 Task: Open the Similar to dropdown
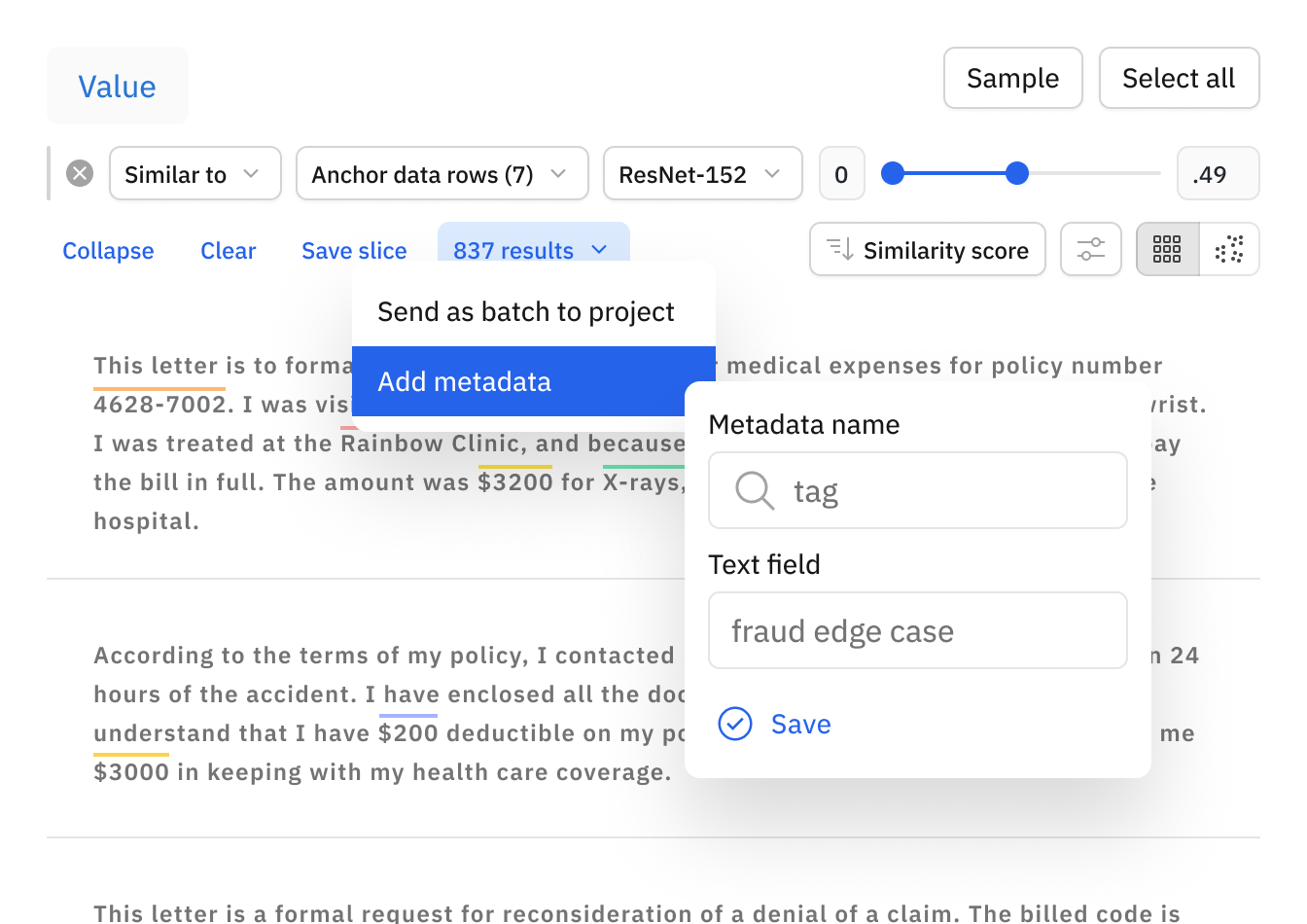195,173
